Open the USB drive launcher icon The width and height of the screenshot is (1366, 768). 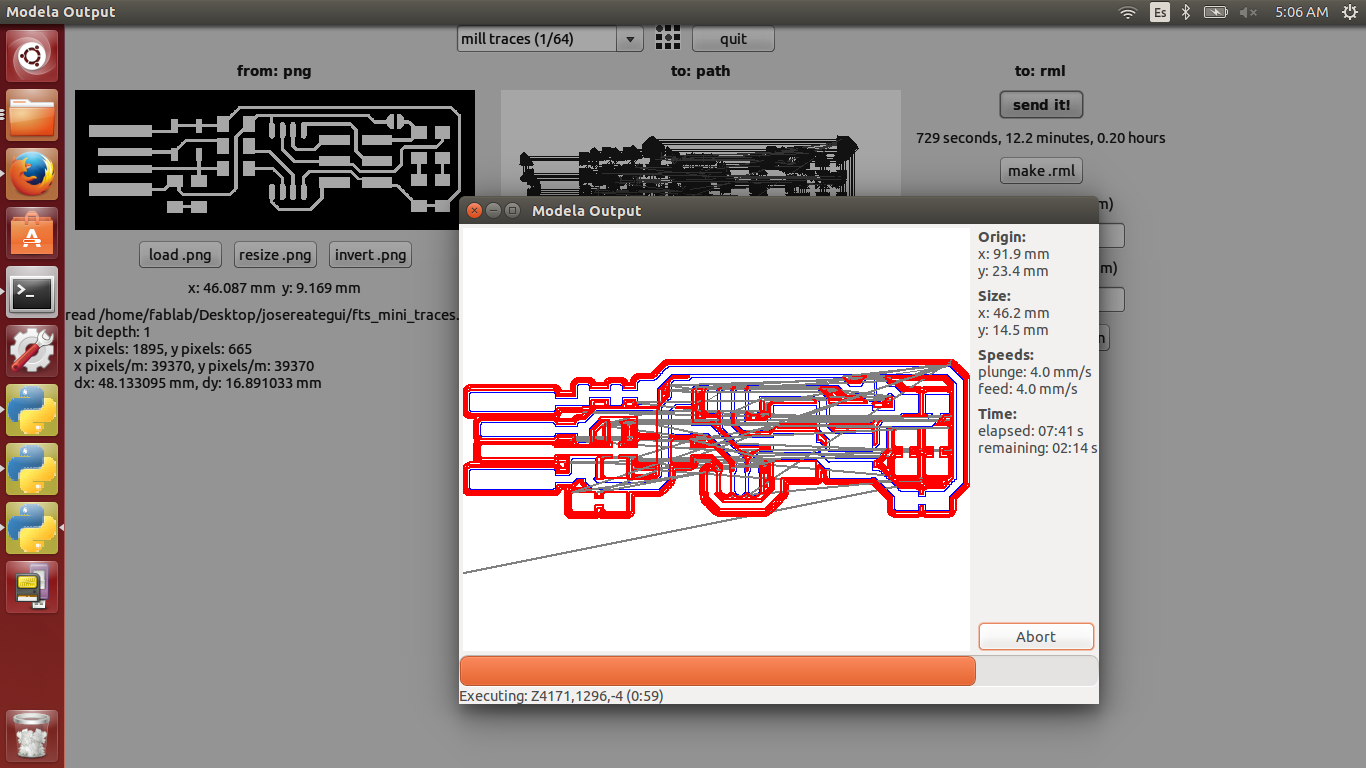[x=32, y=587]
